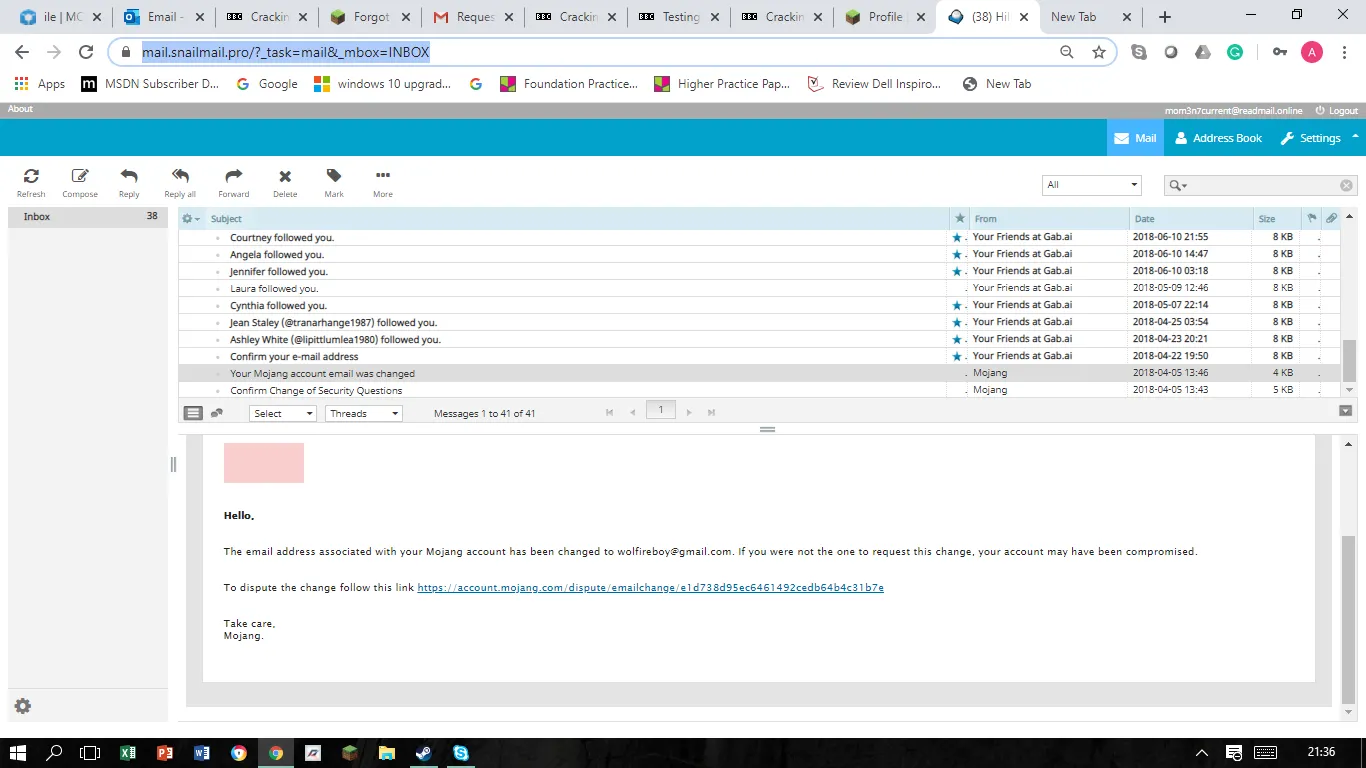The image size is (1366, 768).
Task: Open the 'All' filter dropdown
Action: (x=1091, y=185)
